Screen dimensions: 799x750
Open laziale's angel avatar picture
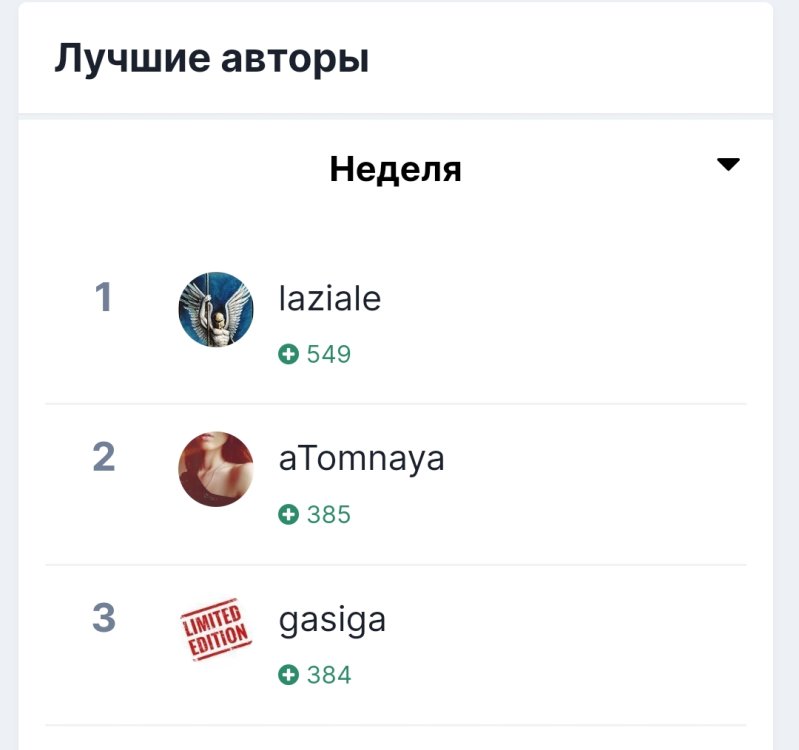pyautogui.click(x=215, y=310)
